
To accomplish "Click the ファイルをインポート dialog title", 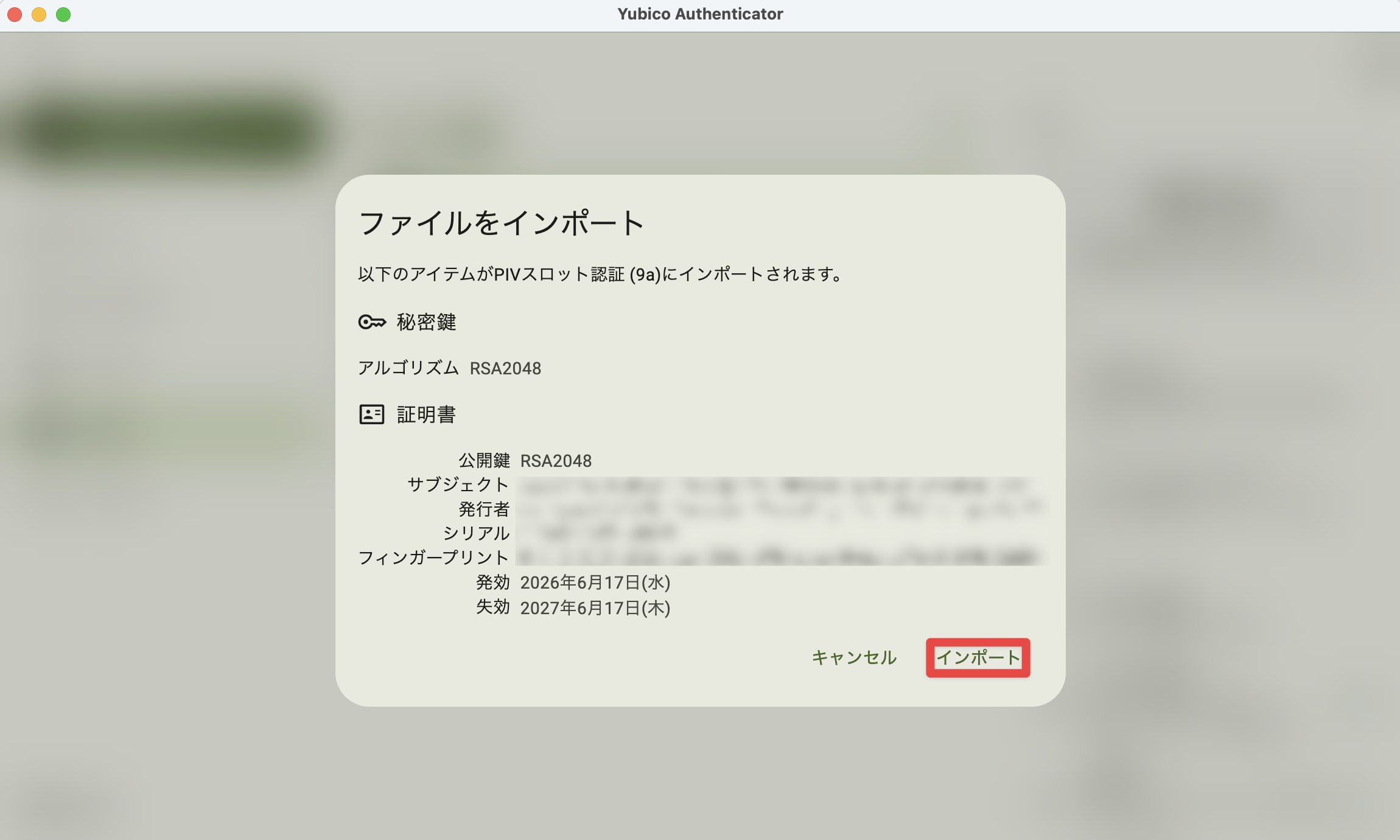I will [501, 223].
